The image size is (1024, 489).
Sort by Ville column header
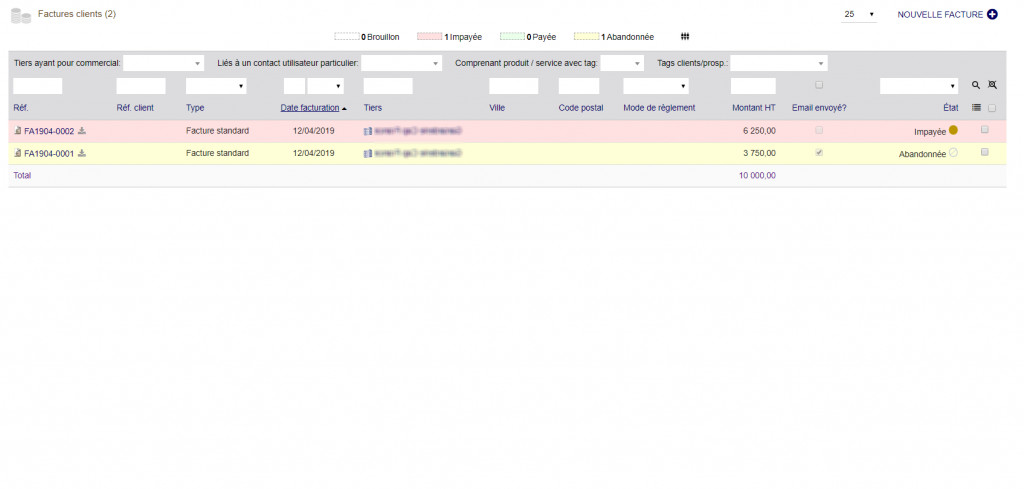pos(497,108)
